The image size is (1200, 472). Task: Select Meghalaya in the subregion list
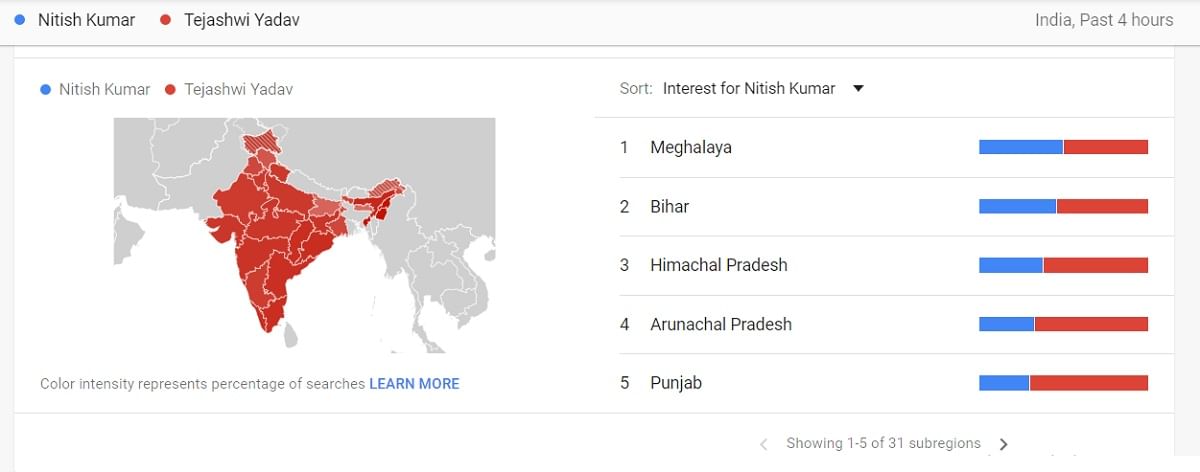tap(691, 147)
